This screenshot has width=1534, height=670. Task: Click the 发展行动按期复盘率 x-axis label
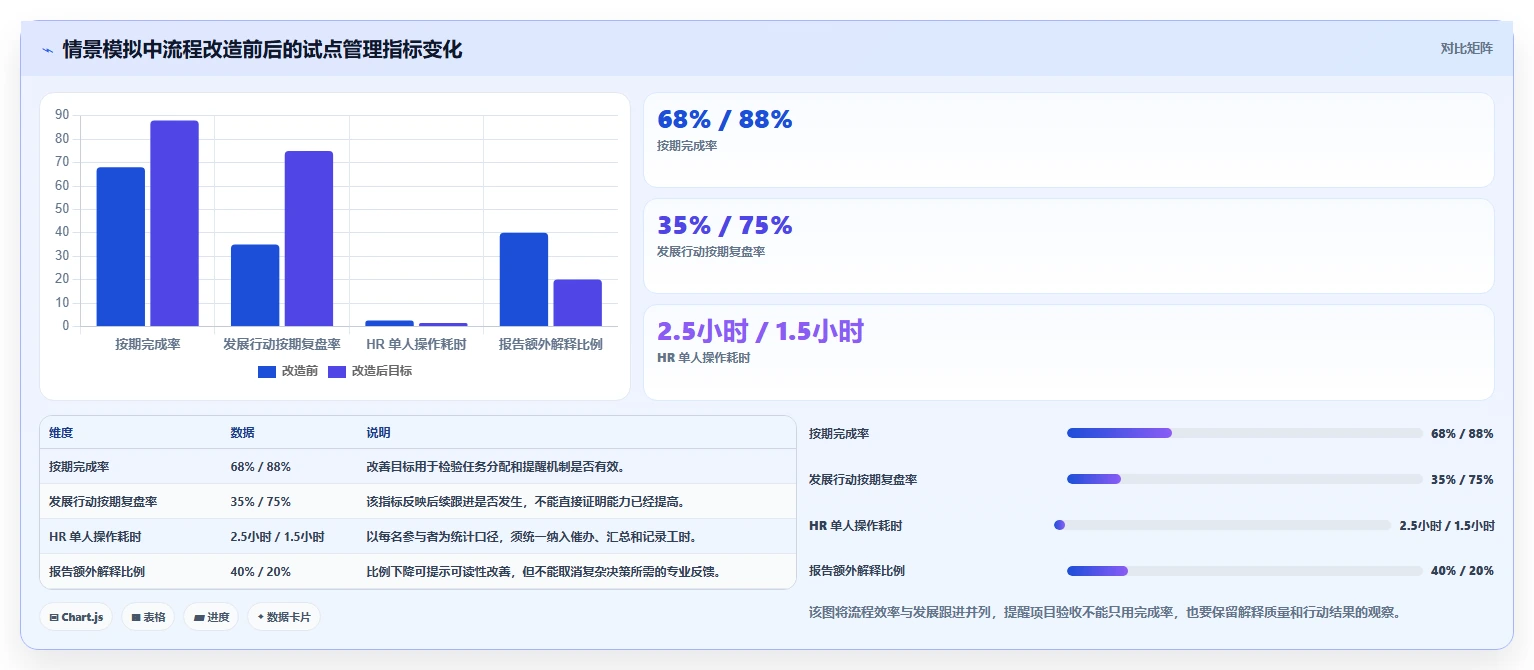click(x=282, y=344)
